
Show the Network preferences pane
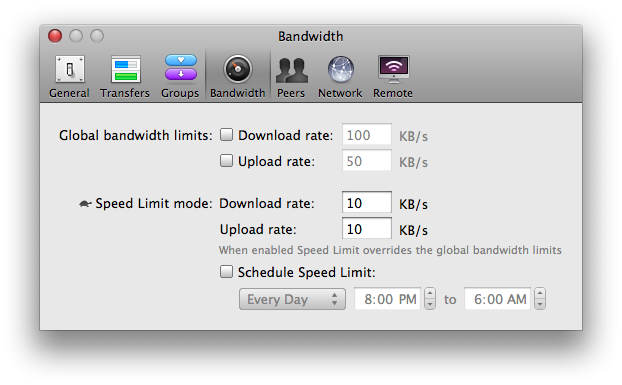tap(340, 77)
